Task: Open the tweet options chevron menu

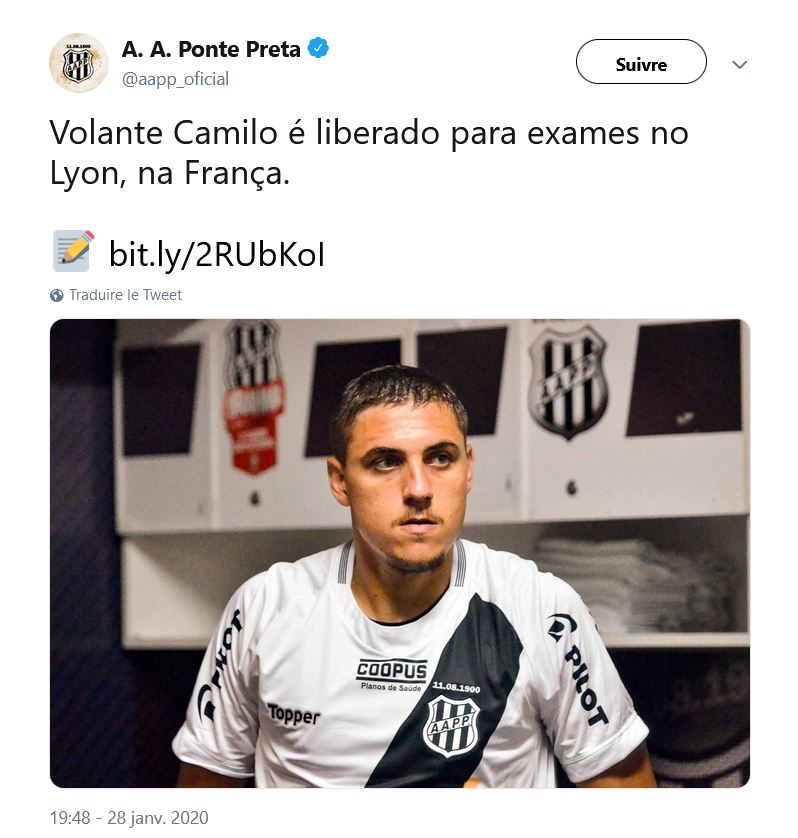Action: 739,65
